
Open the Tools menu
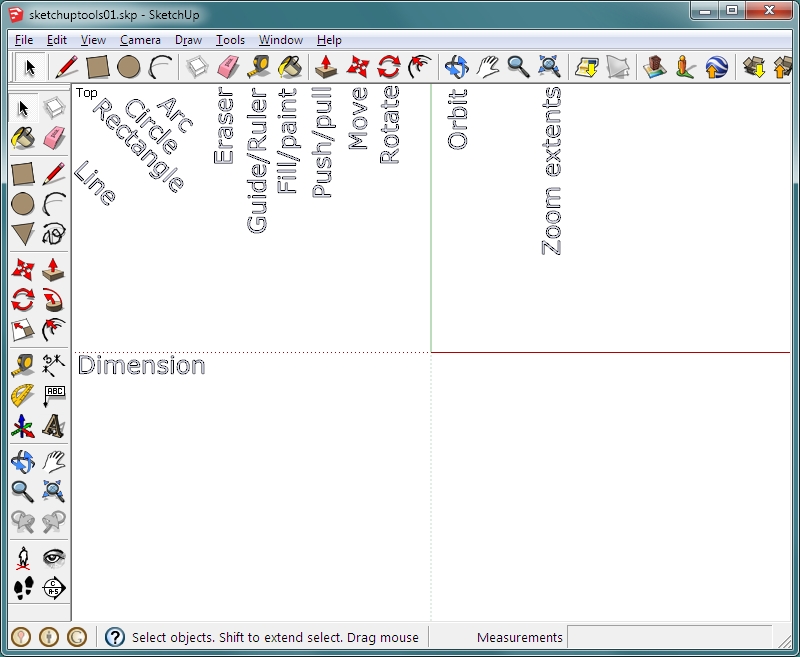[230, 40]
